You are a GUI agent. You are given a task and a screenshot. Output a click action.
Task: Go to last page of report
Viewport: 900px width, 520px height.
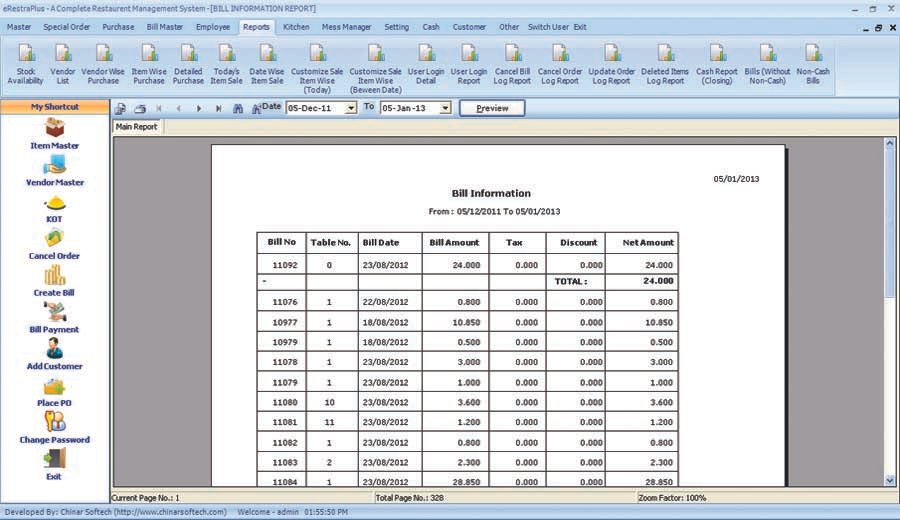(218, 108)
